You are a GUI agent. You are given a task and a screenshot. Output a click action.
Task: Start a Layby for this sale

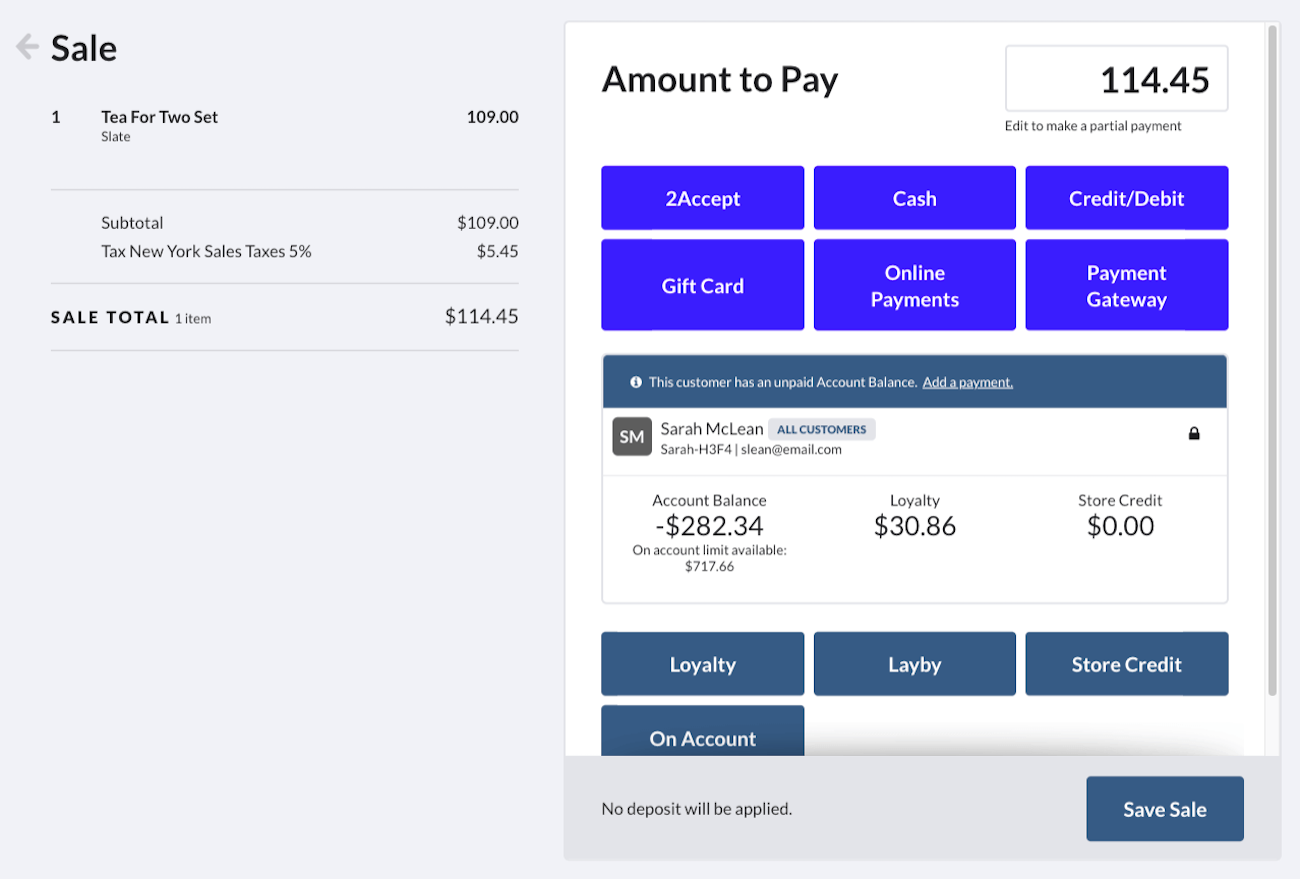pos(914,663)
